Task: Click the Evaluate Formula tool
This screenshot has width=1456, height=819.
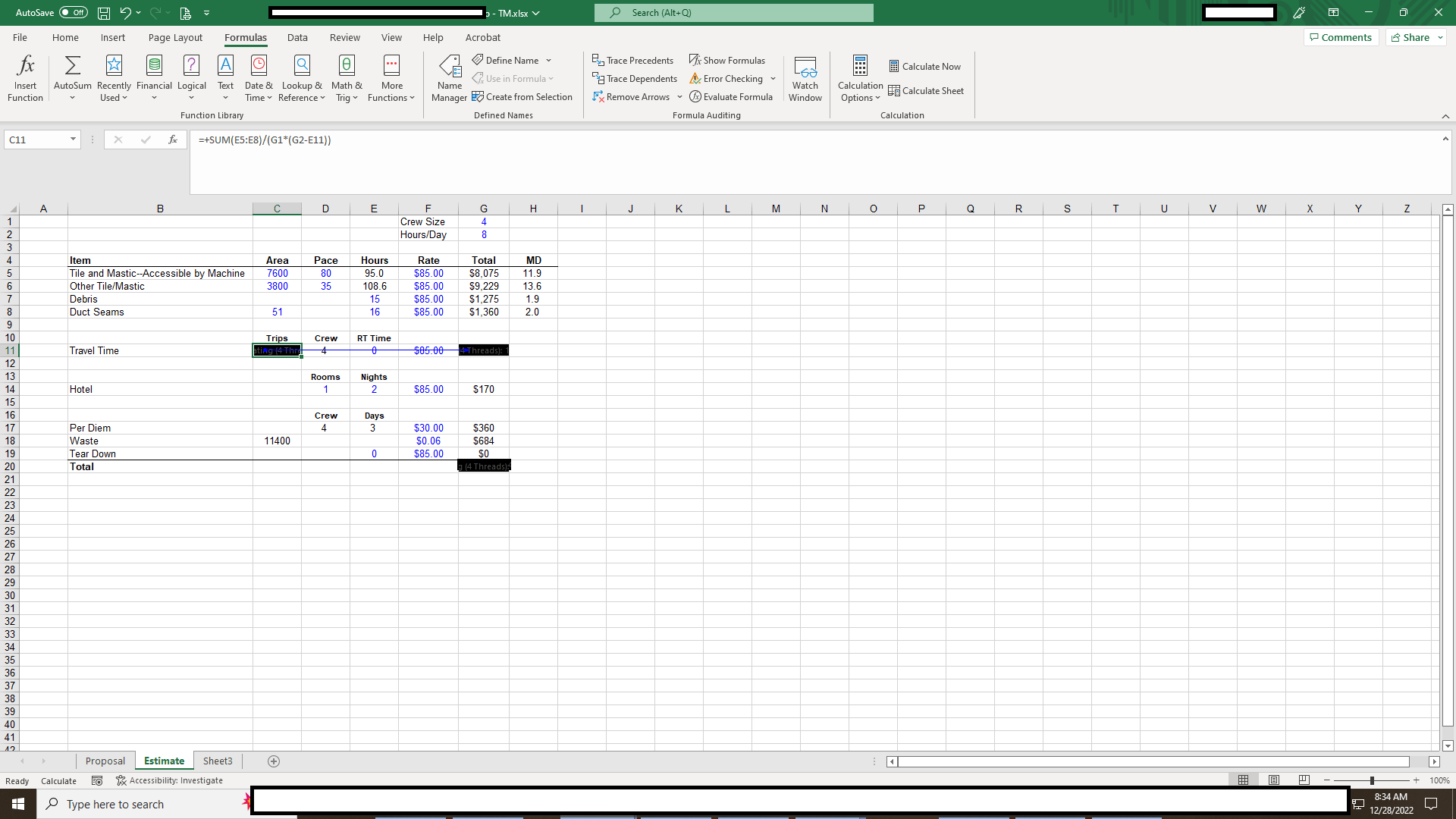Action: 731,96
